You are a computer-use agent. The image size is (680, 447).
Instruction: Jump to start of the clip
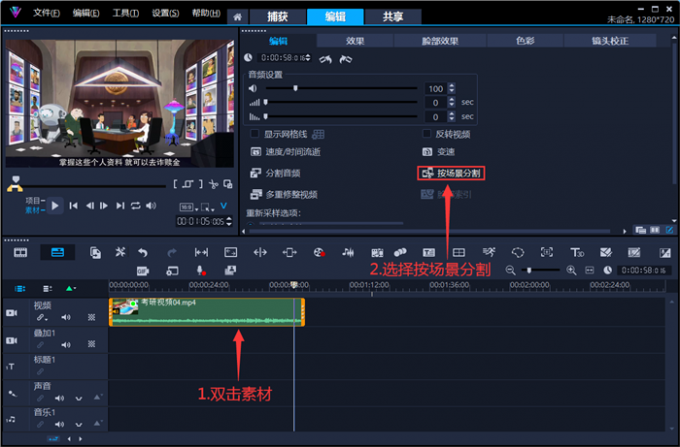(74, 206)
